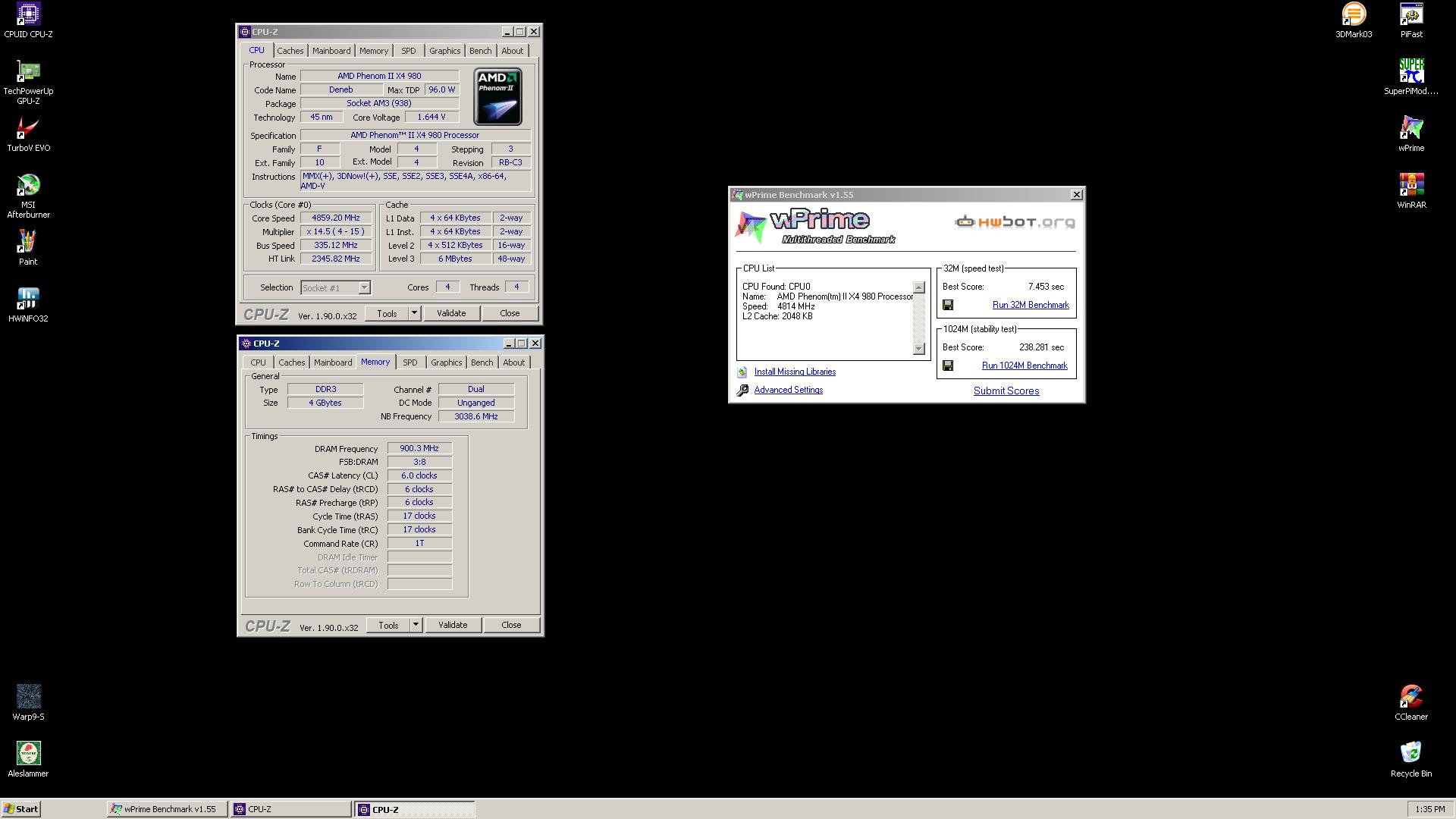Expand Tools dropdown arrow in top CPU-Z

tap(414, 313)
